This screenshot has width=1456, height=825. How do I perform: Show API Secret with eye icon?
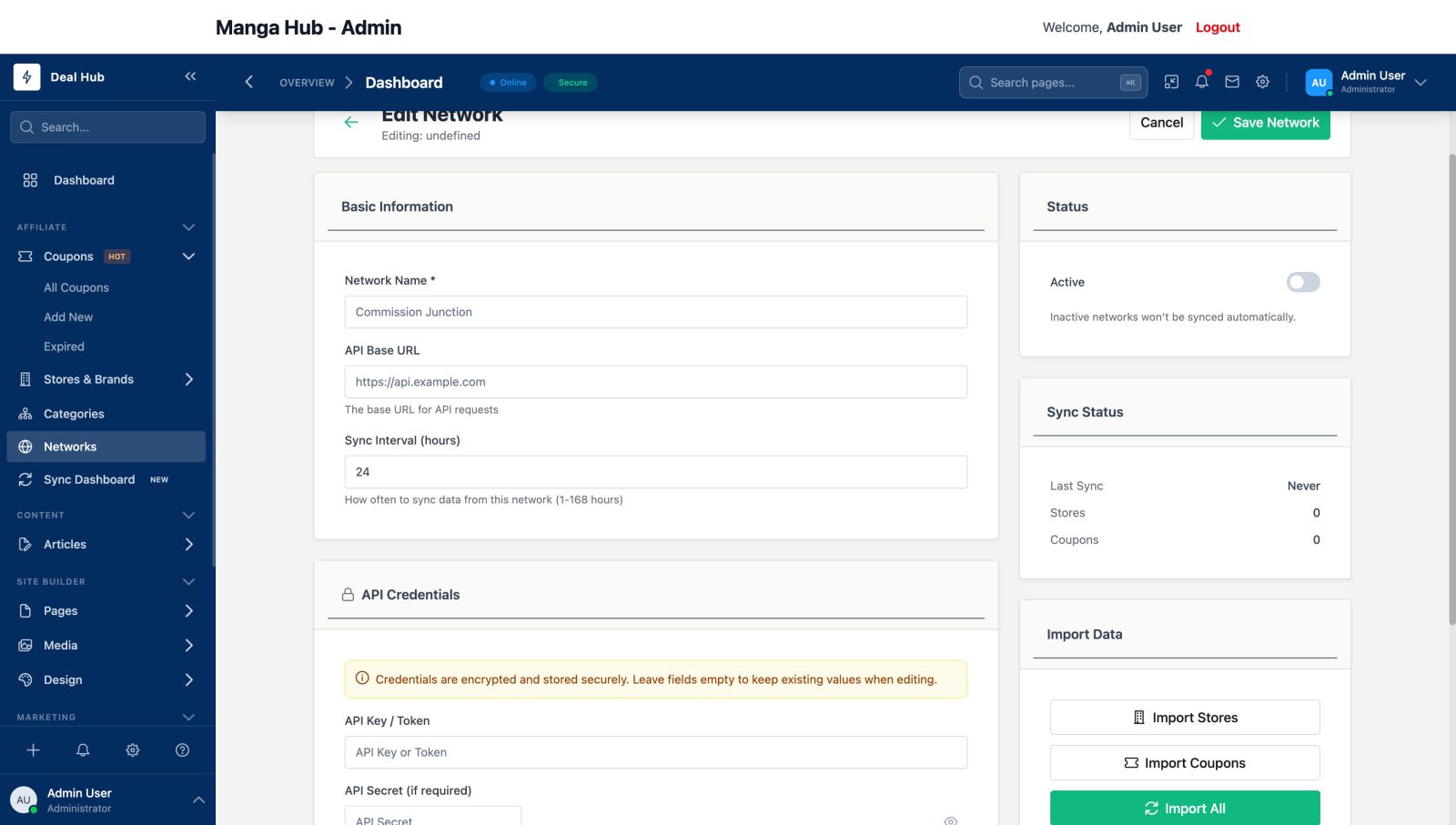[950, 820]
